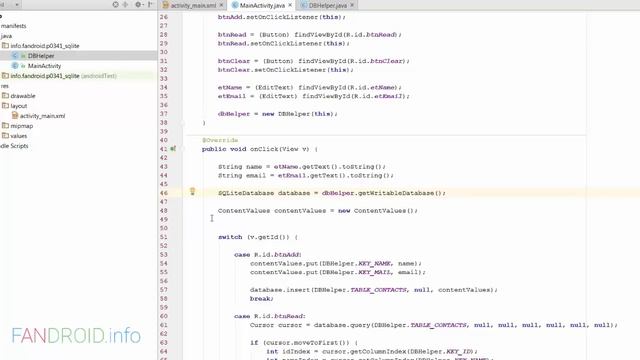The width and height of the screenshot is (640, 360).
Task: Click the MainActivity.java tab file icon
Action: tap(235, 5)
